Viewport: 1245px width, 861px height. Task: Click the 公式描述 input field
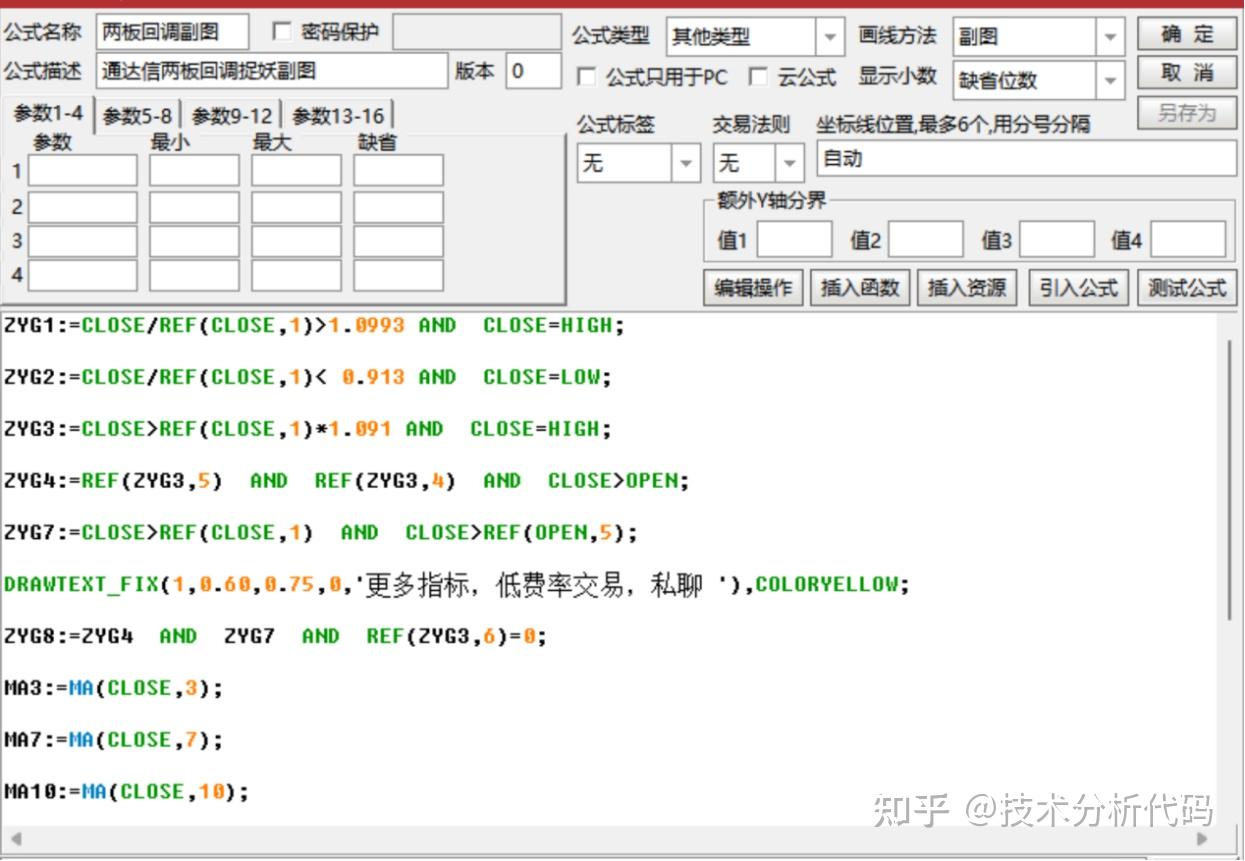coord(272,71)
